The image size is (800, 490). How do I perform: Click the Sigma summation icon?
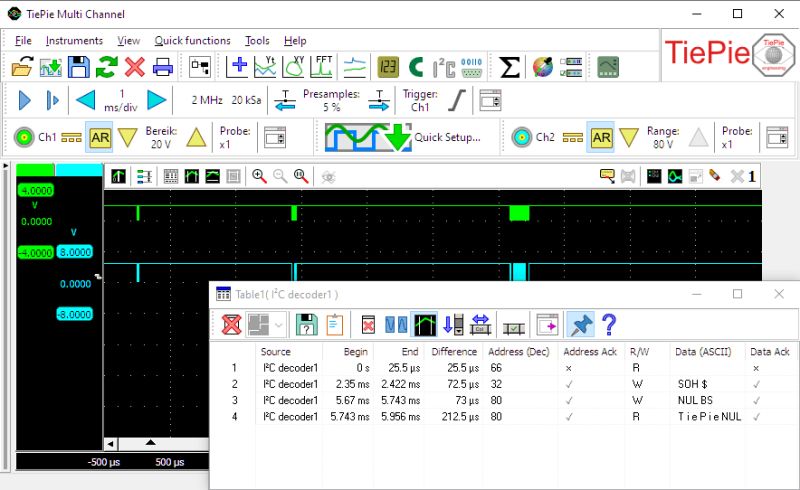click(509, 67)
